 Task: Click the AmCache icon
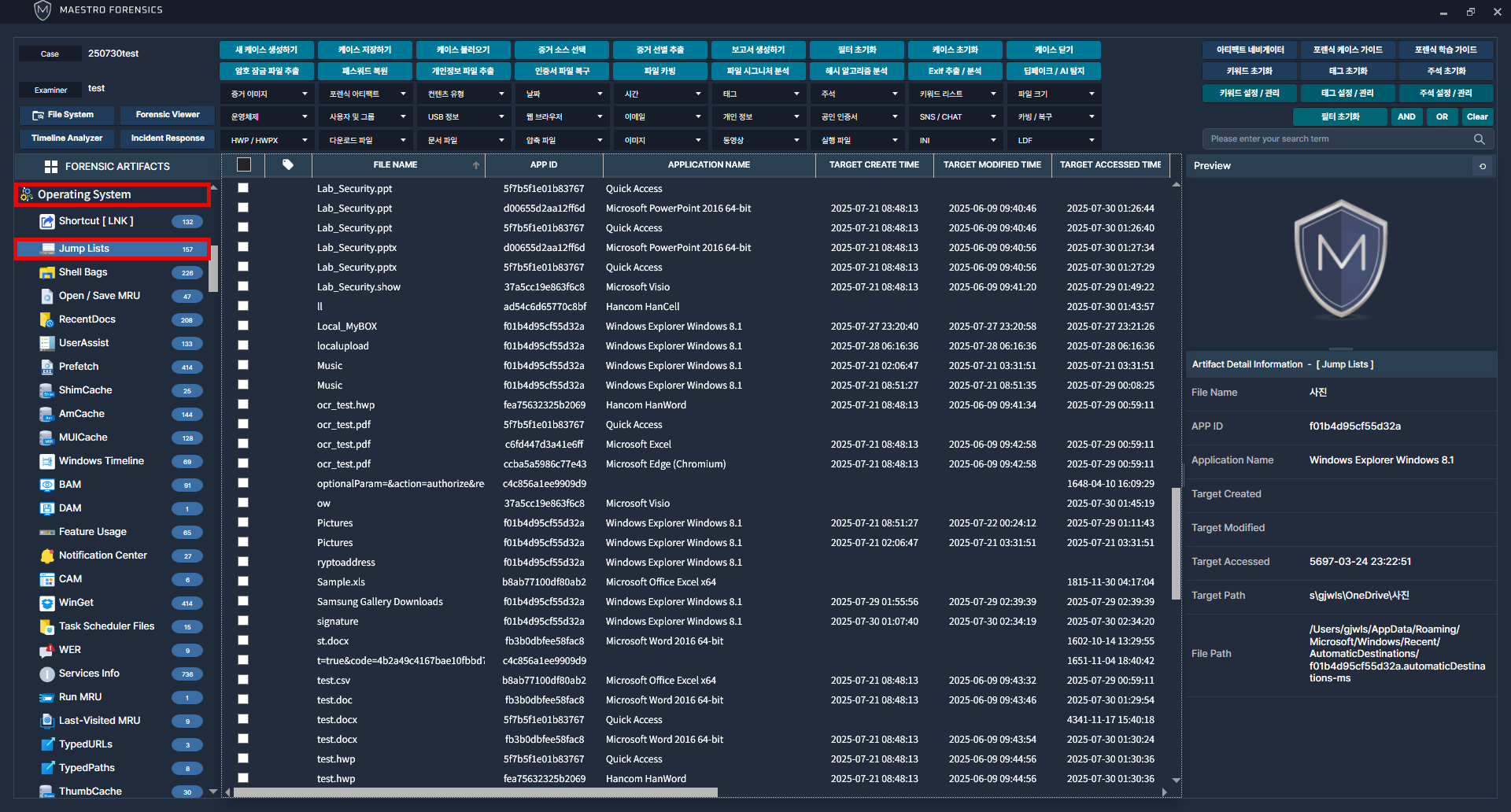47,415
